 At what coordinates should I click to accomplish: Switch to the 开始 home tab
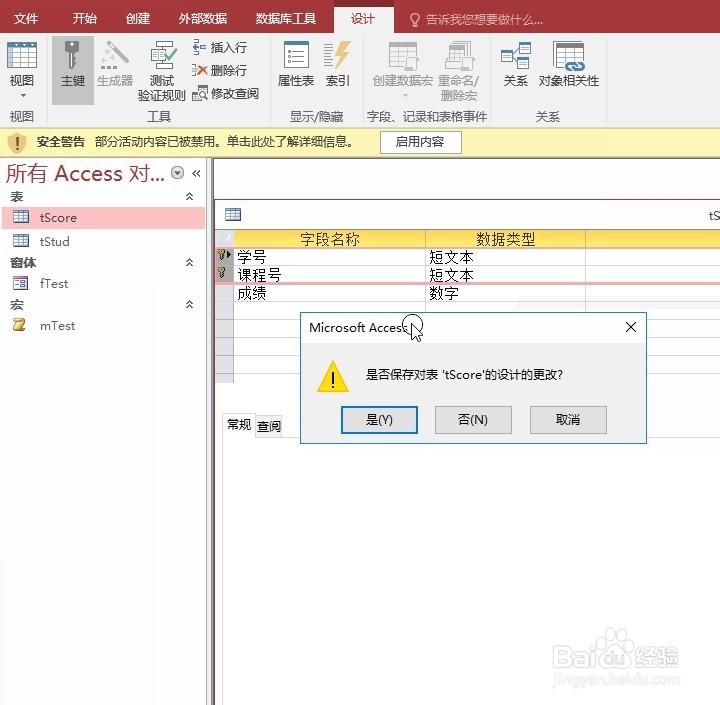(x=84, y=19)
